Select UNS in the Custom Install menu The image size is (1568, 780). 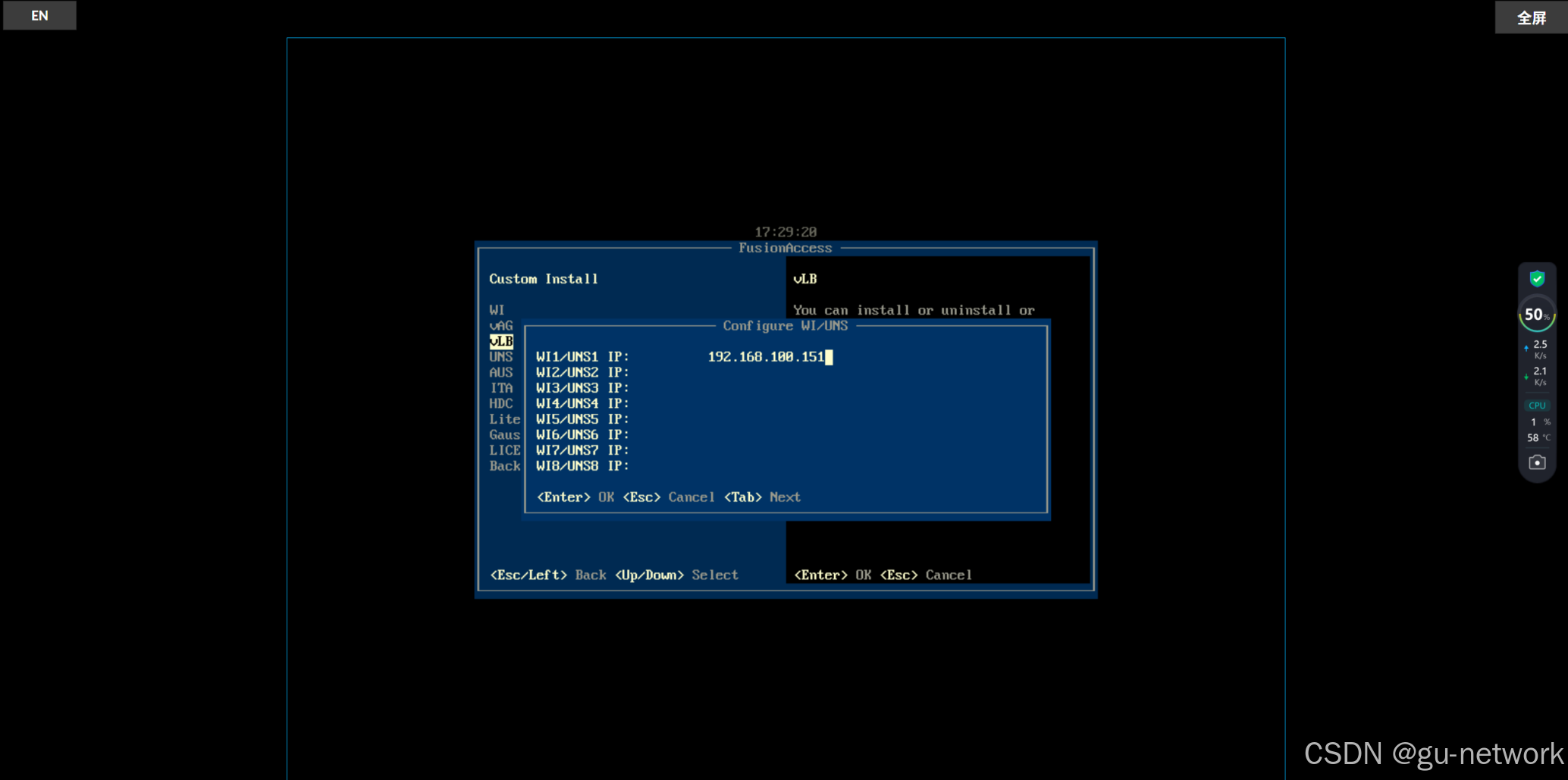pyautogui.click(x=501, y=356)
